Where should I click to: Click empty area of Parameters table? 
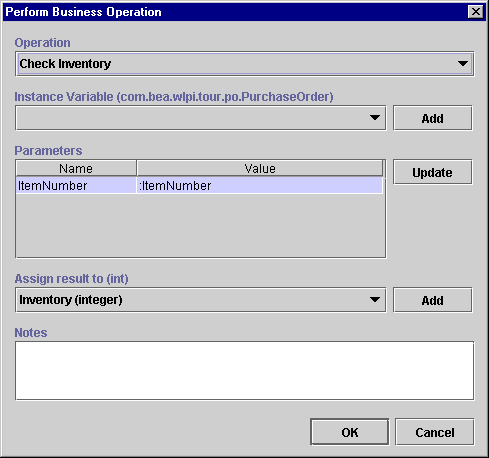click(x=200, y=225)
